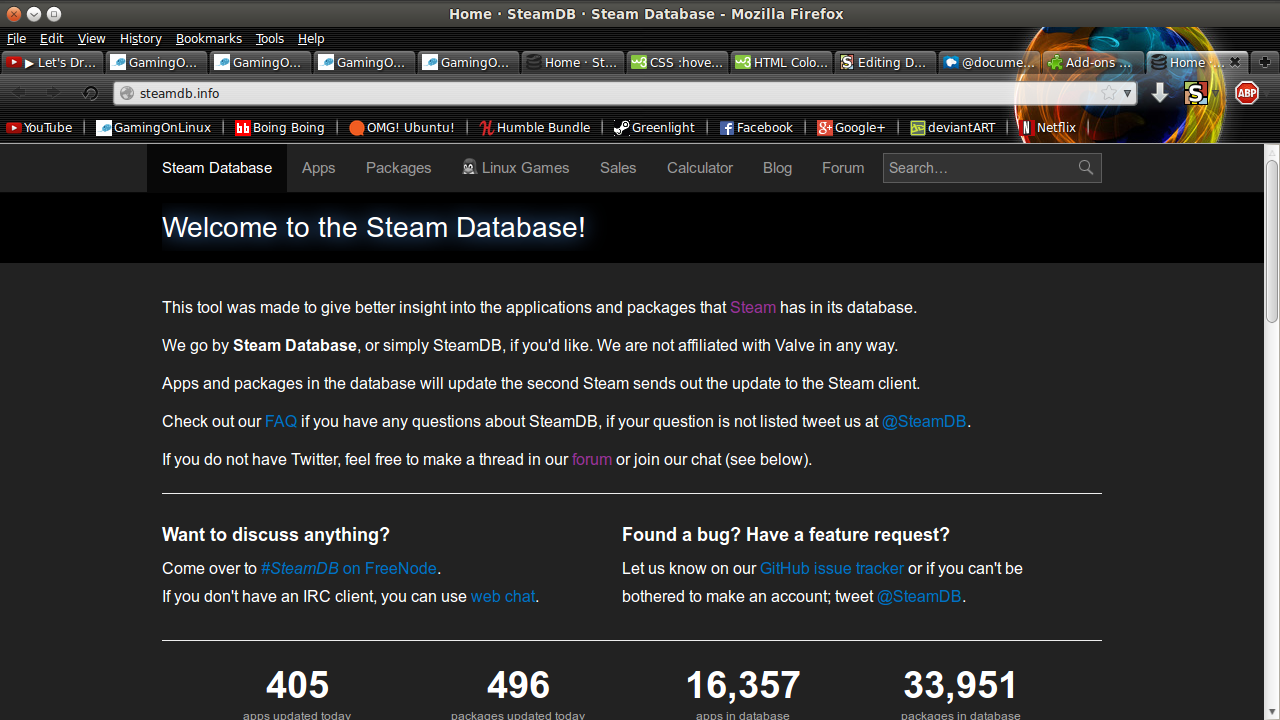This screenshot has width=1280, height=720.
Task: Open the purple forum link
Action: [x=592, y=459]
